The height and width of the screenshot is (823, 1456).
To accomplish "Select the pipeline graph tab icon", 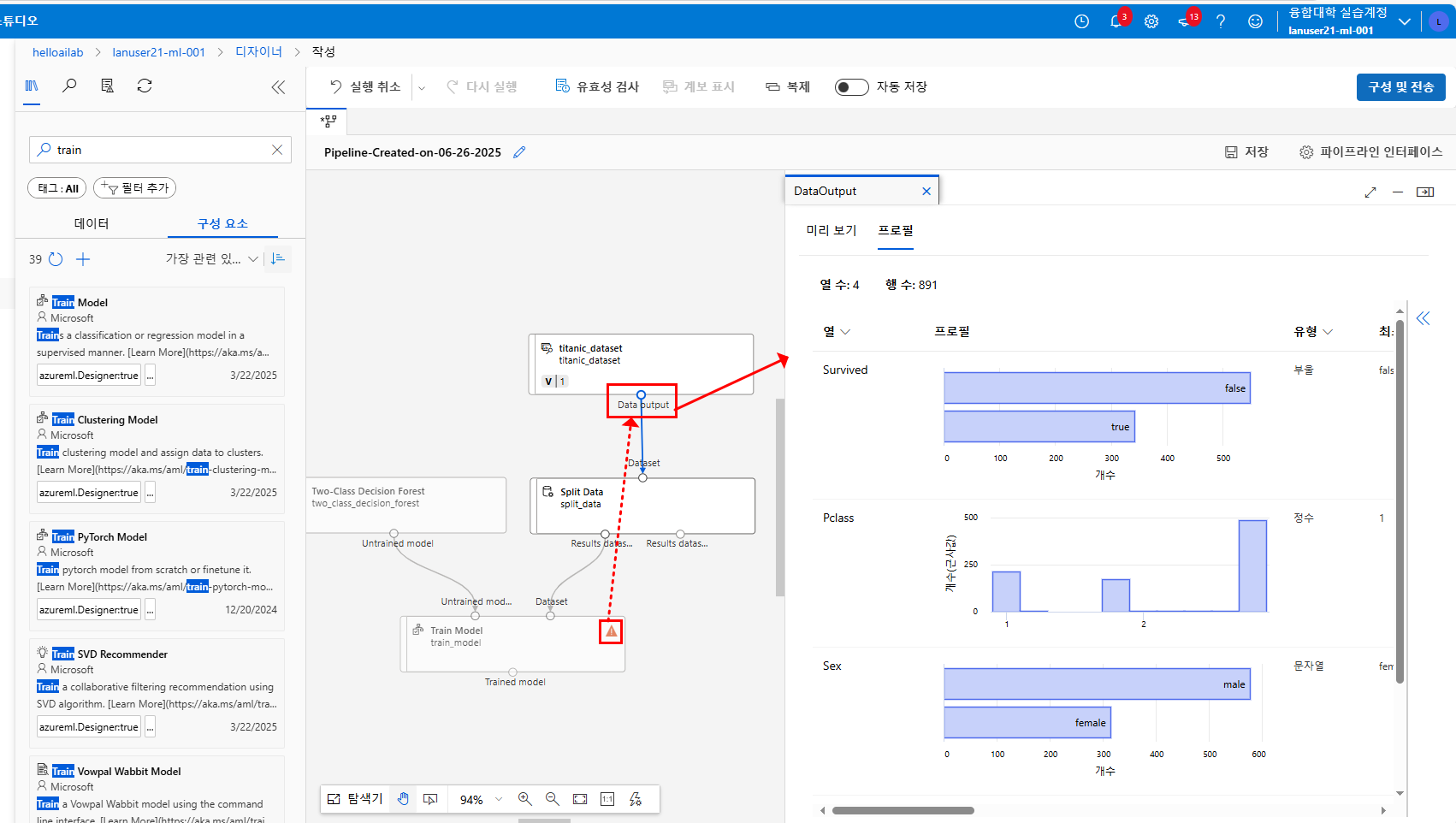I will (328, 121).
